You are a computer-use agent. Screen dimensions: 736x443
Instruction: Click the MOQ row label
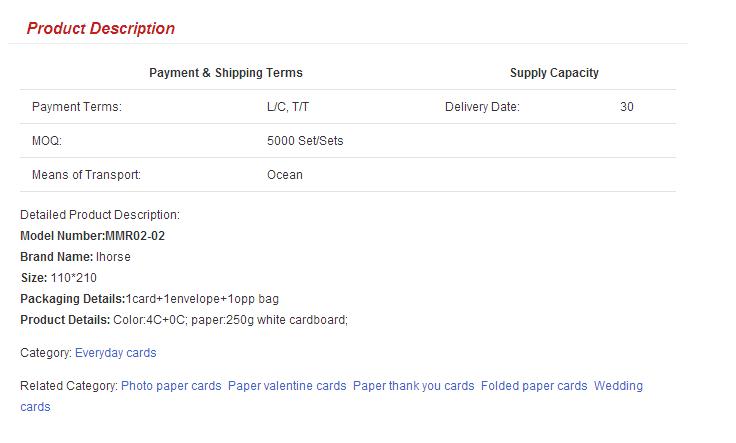tap(46, 141)
